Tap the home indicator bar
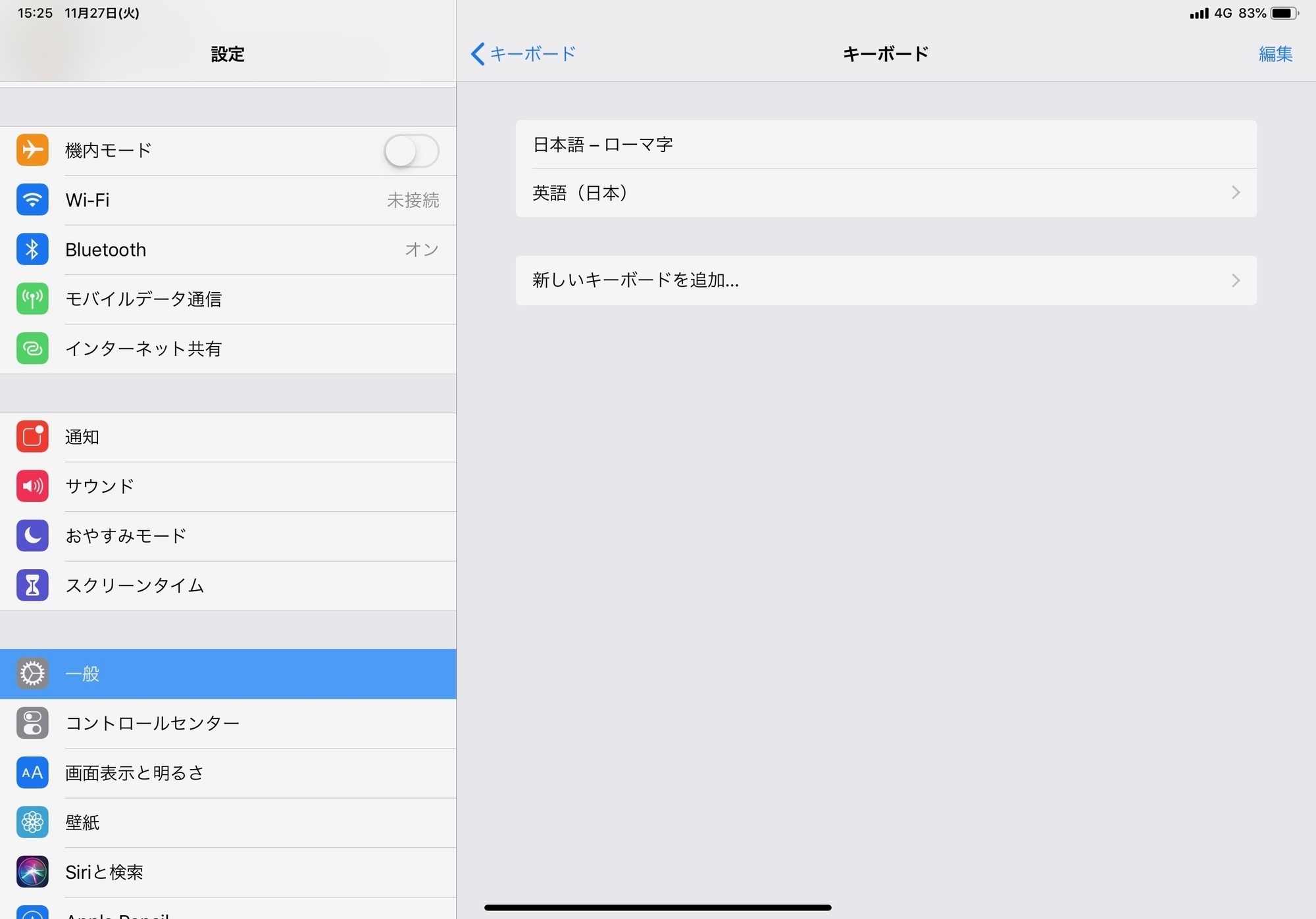This screenshot has height=919, width=1316. 657,908
